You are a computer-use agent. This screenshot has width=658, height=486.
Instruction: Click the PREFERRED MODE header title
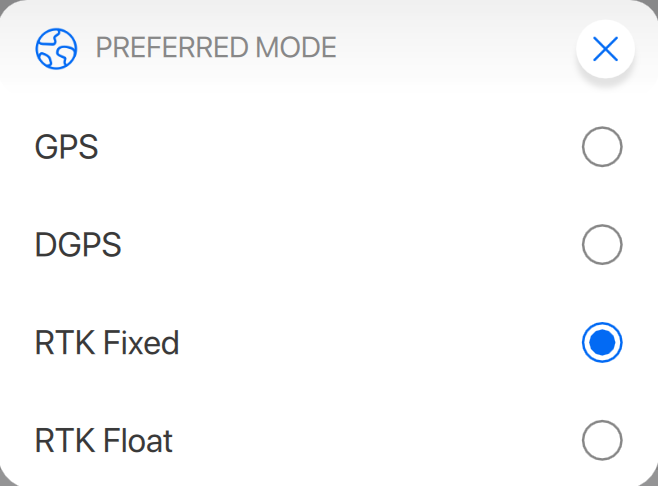coord(216,47)
